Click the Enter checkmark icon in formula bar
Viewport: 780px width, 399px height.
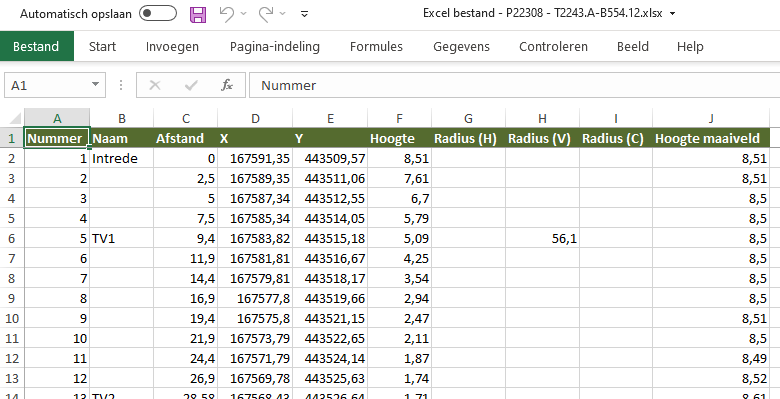click(x=191, y=86)
